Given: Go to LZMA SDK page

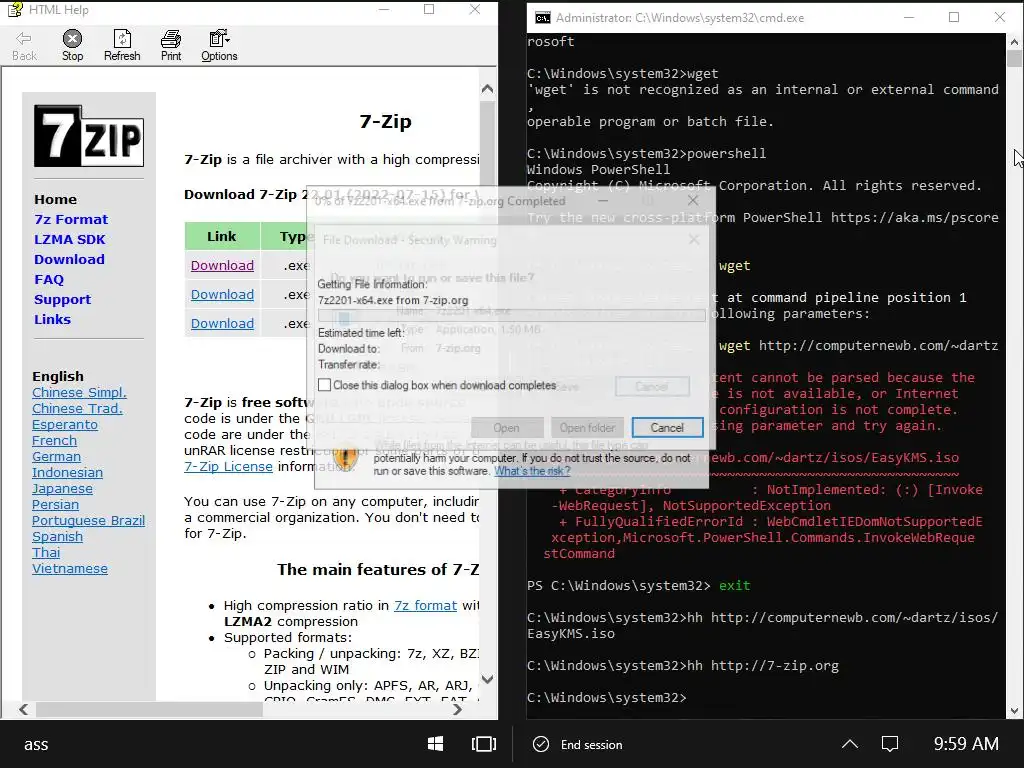Looking at the screenshot, I should click(70, 240).
